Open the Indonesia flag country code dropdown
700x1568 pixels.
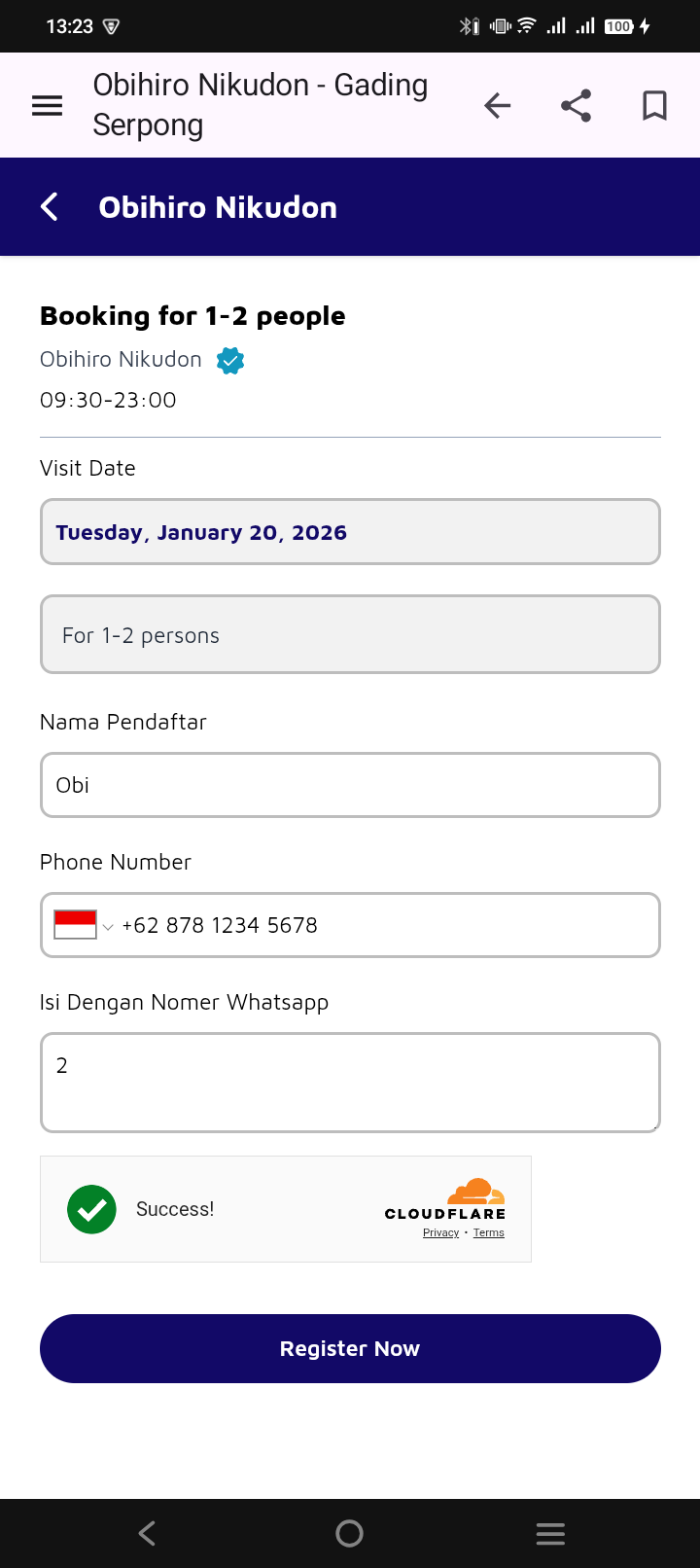click(x=84, y=925)
